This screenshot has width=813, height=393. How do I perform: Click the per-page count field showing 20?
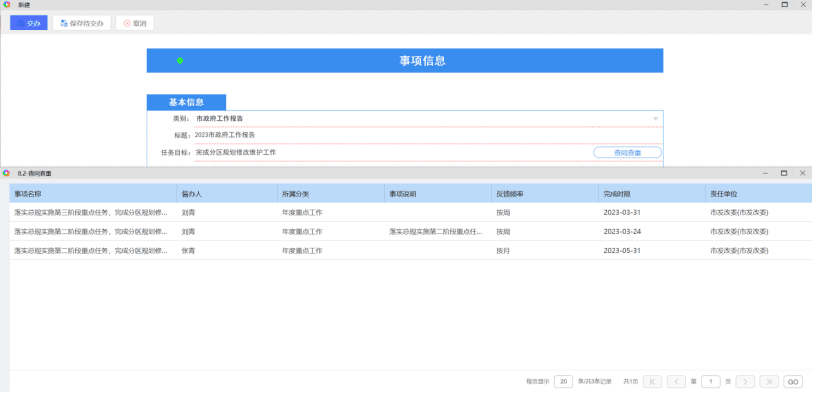tap(563, 382)
